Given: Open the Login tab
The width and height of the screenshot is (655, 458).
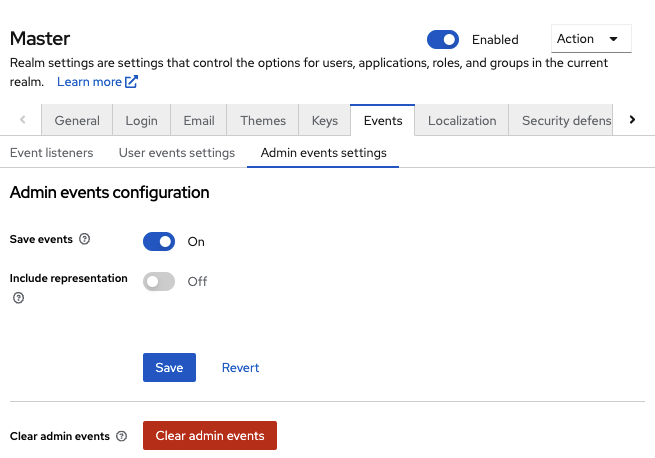Looking at the screenshot, I should [141, 120].
